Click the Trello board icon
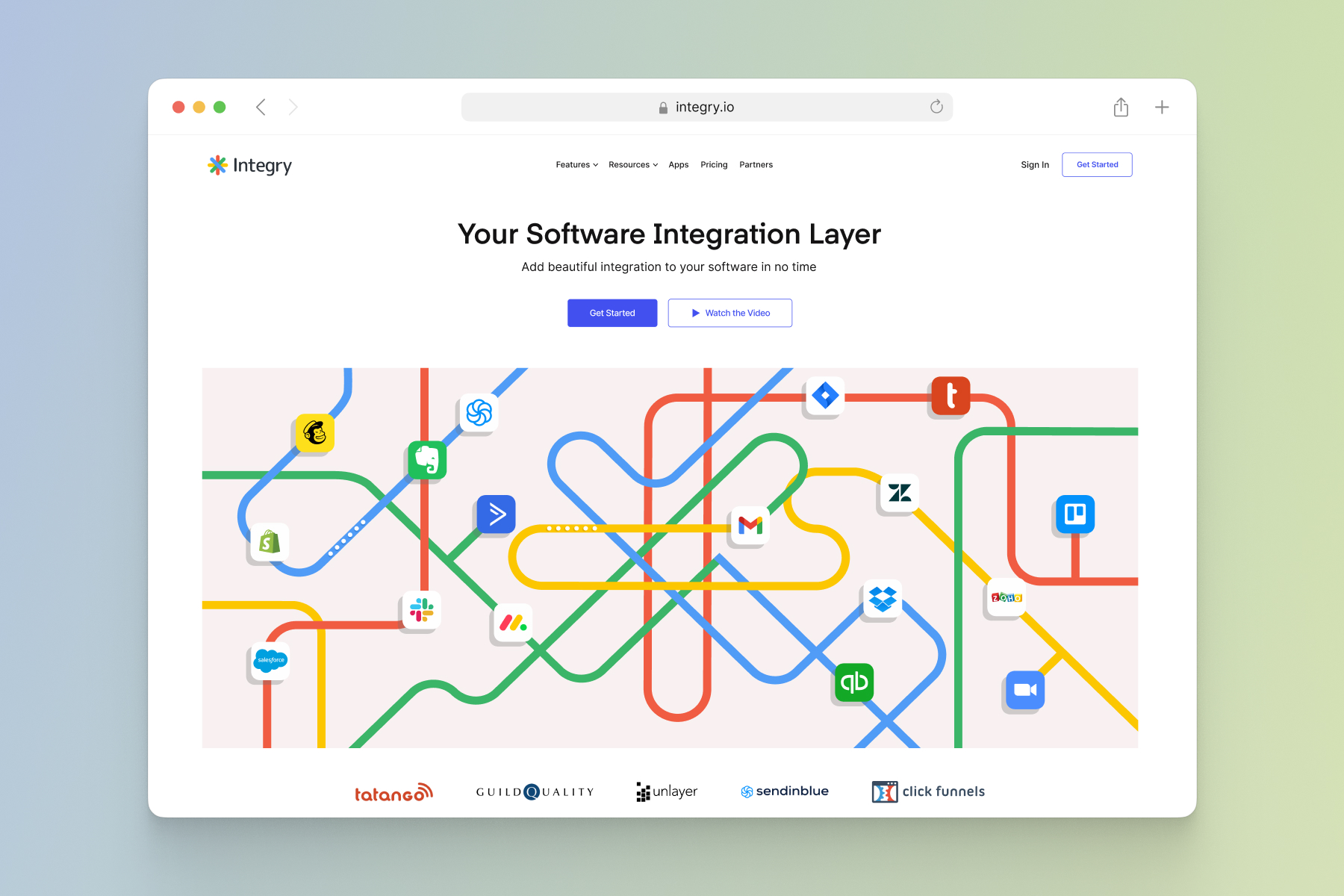The width and height of the screenshot is (1344, 896). pos(1075,514)
